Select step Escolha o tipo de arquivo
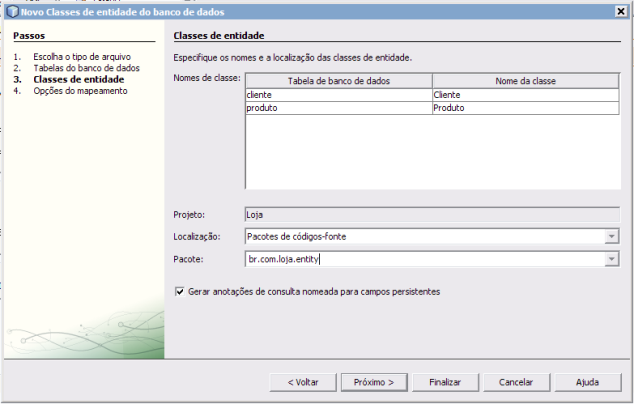The image size is (634, 404). (81, 57)
